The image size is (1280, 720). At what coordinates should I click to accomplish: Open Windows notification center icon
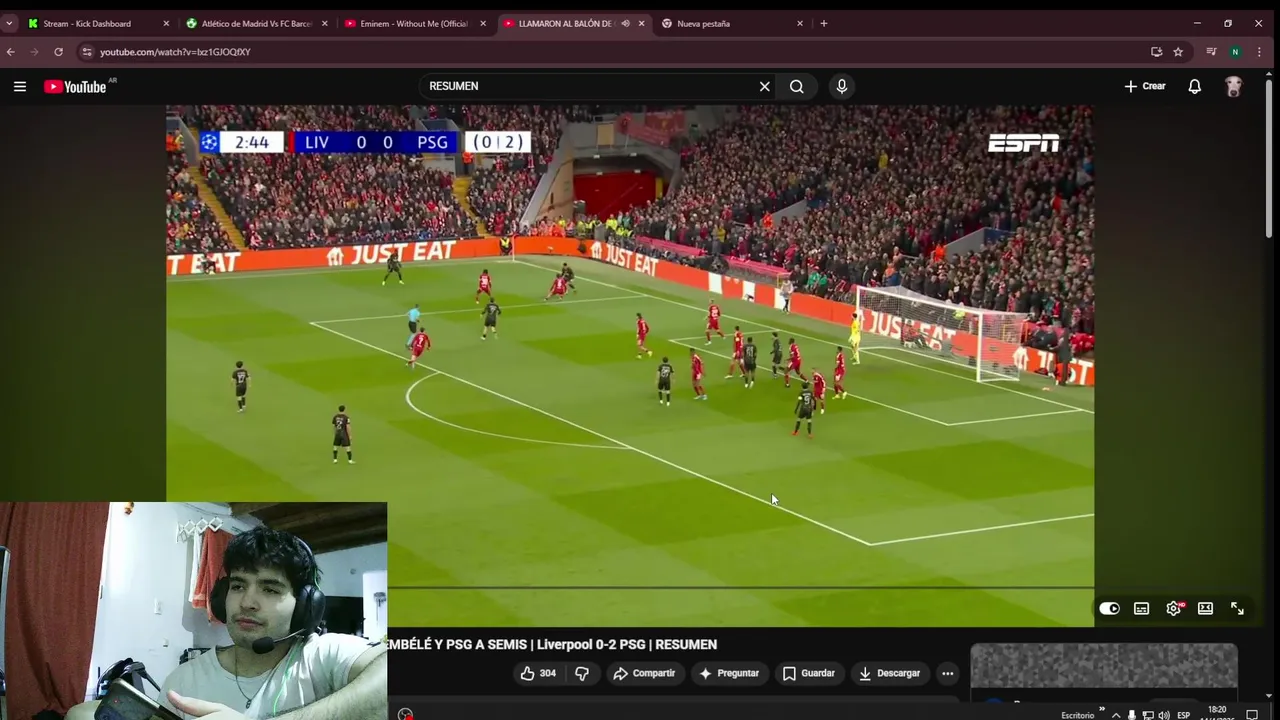(1252, 715)
